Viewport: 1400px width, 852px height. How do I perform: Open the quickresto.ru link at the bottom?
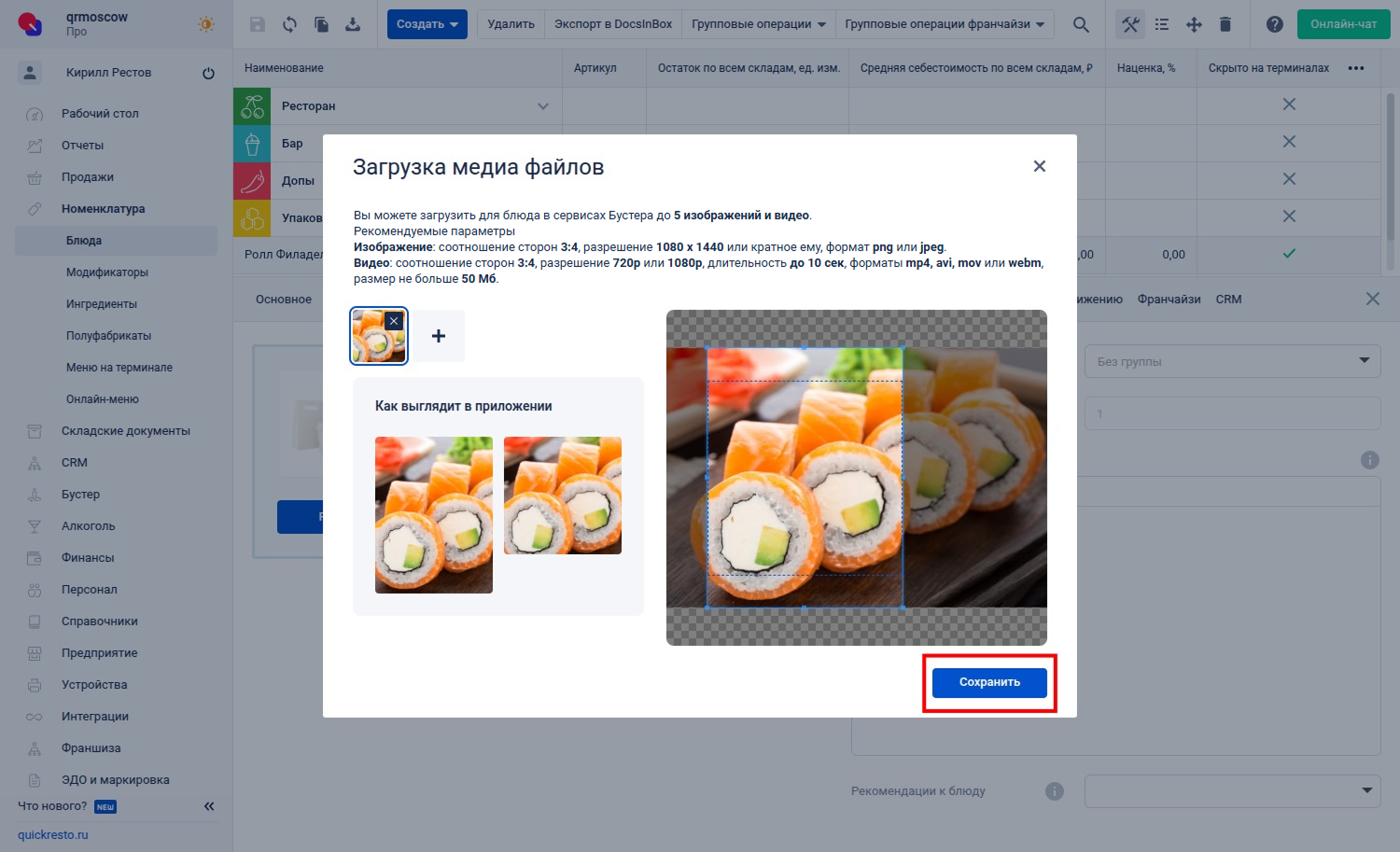pyautogui.click(x=52, y=834)
